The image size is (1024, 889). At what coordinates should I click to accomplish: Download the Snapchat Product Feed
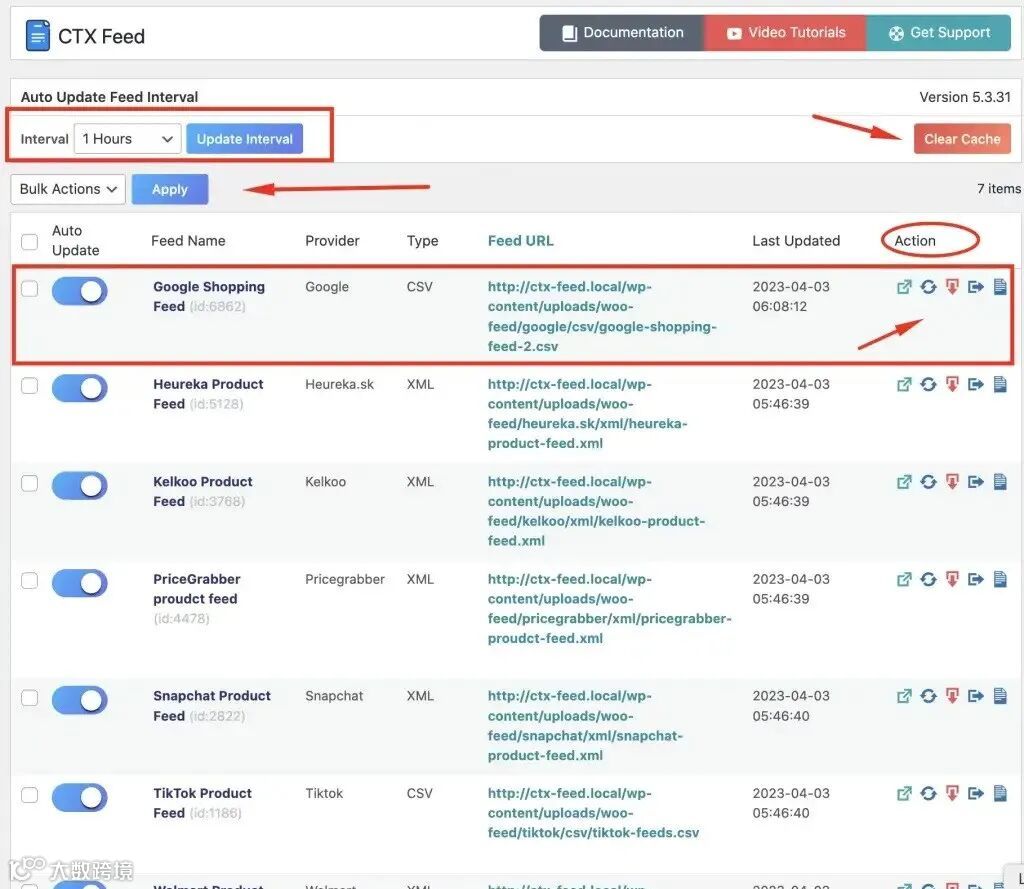coord(952,696)
